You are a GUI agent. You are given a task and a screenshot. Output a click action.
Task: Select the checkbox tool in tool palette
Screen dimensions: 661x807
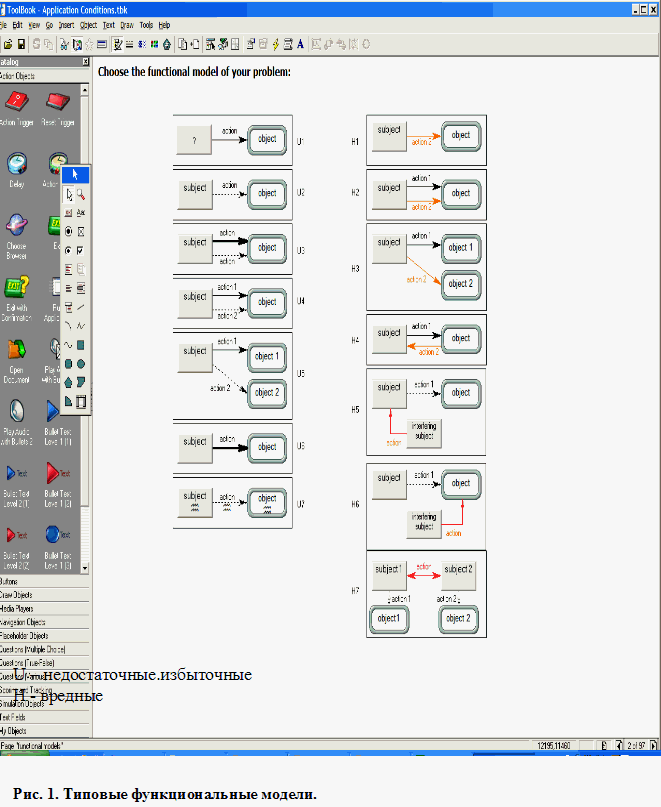(x=81, y=251)
